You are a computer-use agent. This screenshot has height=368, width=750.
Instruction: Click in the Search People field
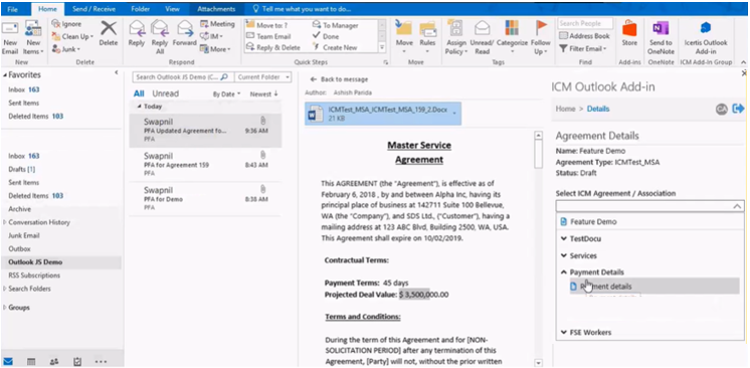[585, 23]
